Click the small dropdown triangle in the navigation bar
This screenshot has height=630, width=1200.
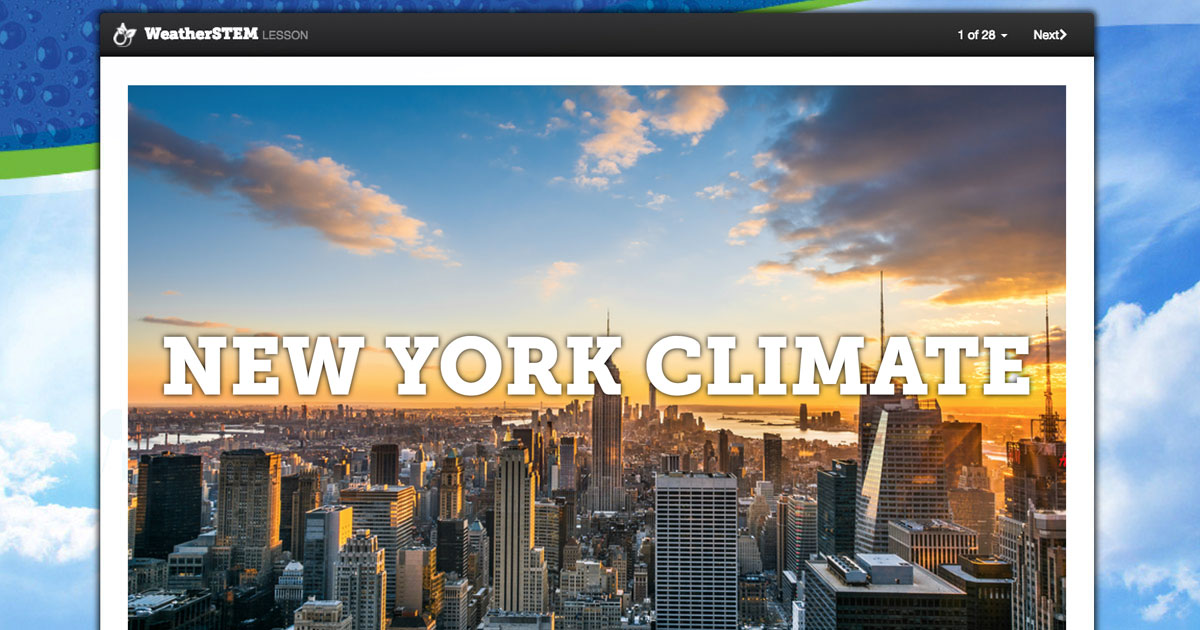click(x=1005, y=34)
